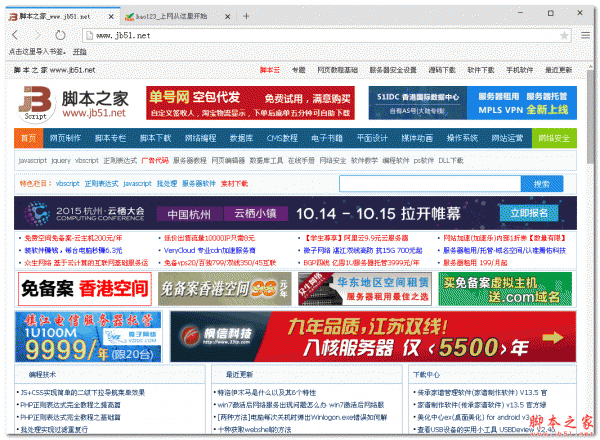Select 首页 in the main navigation
This screenshot has height=440, width=600.
pyautogui.click(x=28, y=138)
